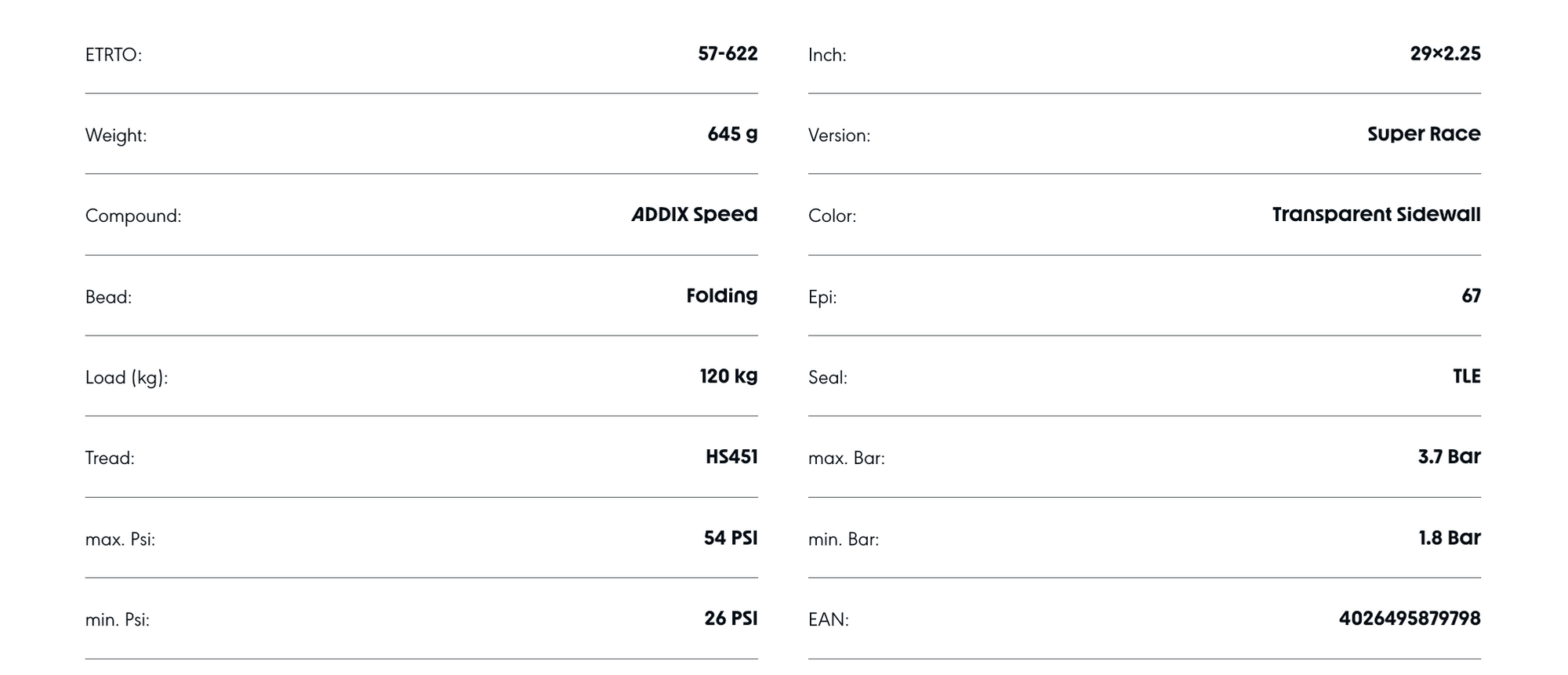Click the ETRTO value 57-622
Image resolution: width=1568 pixels, height=675 pixels.
(x=728, y=54)
